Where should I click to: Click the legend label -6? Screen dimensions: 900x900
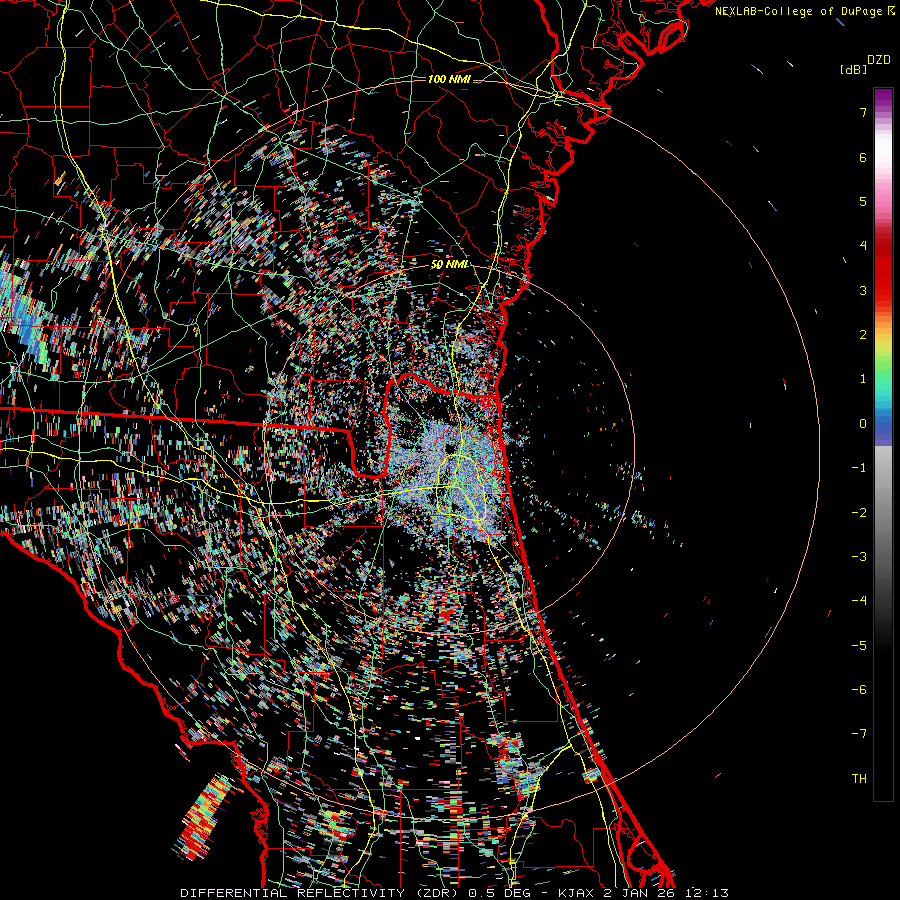[859, 689]
